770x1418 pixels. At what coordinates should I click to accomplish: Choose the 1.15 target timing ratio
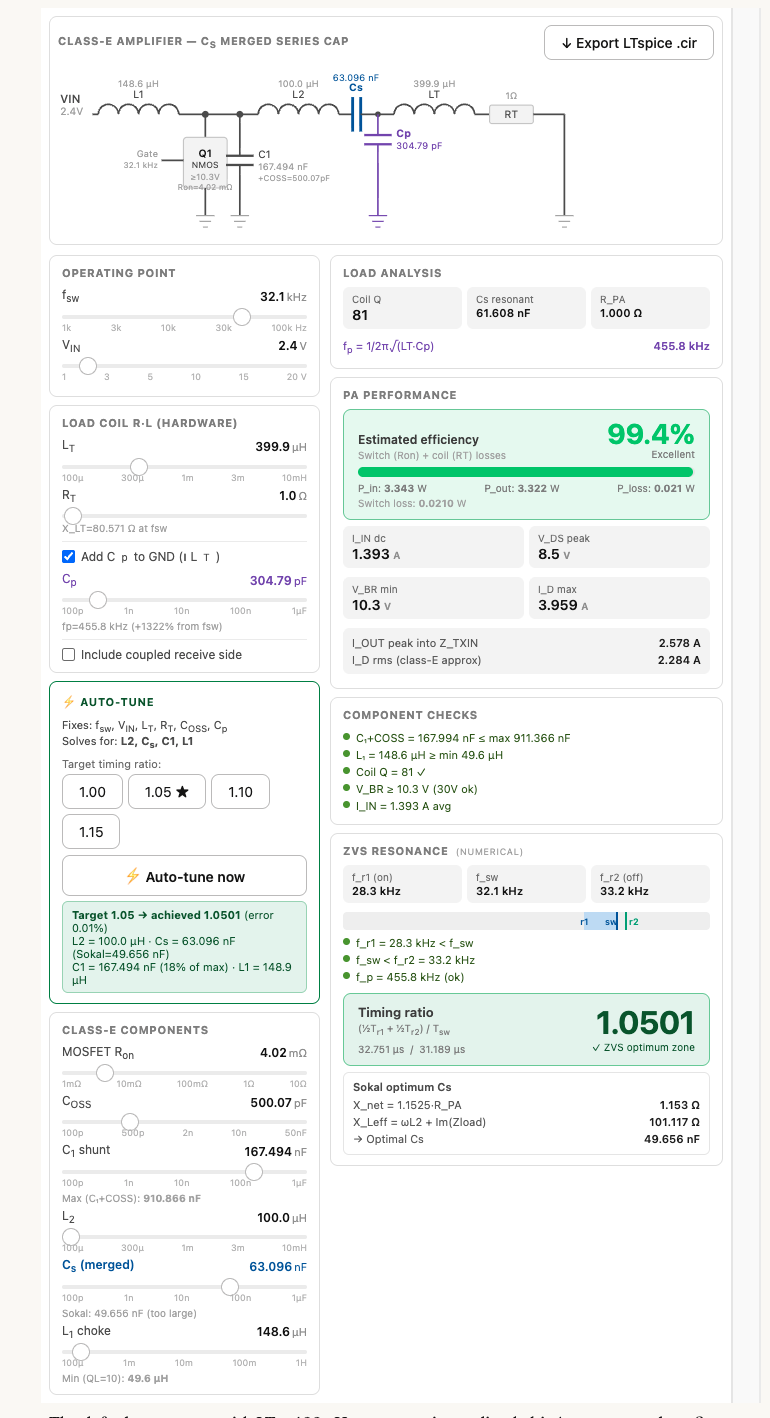point(92,832)
